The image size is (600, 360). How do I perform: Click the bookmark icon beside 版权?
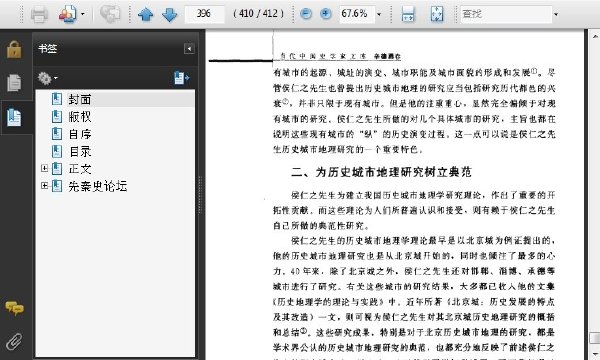(x=57, y=117)
